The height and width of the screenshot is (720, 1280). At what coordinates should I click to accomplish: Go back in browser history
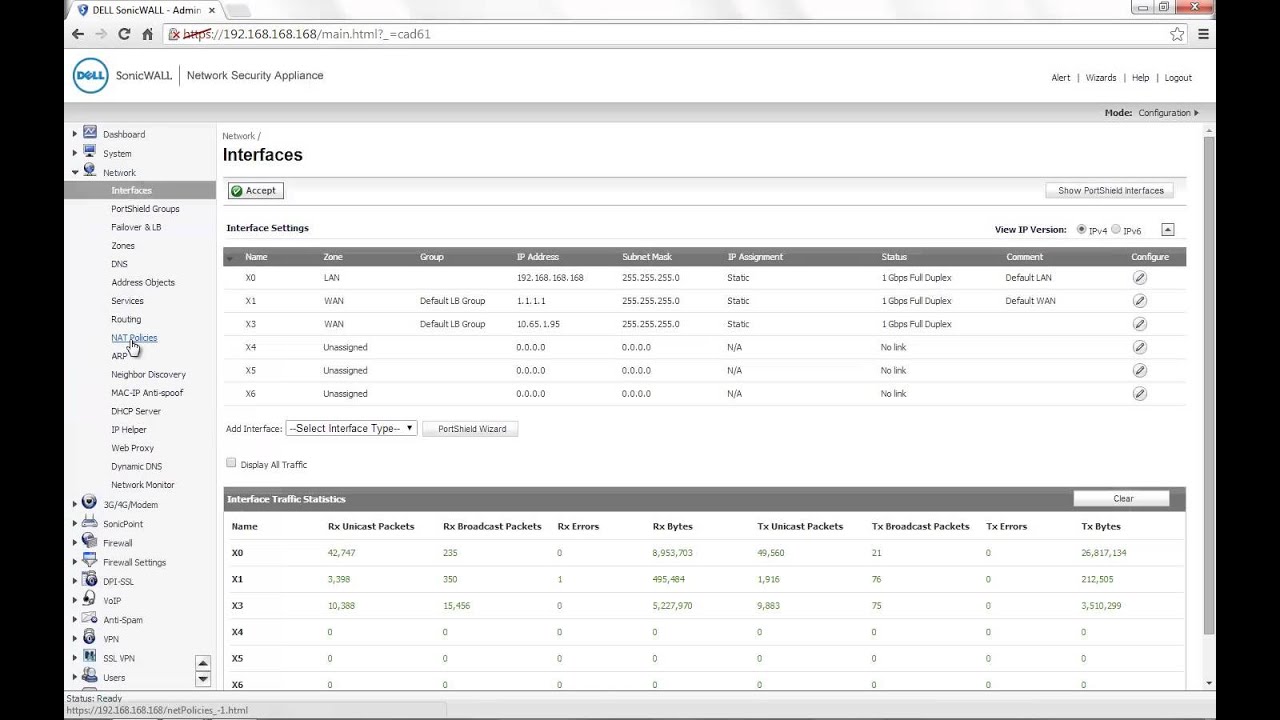coord(78,34)
